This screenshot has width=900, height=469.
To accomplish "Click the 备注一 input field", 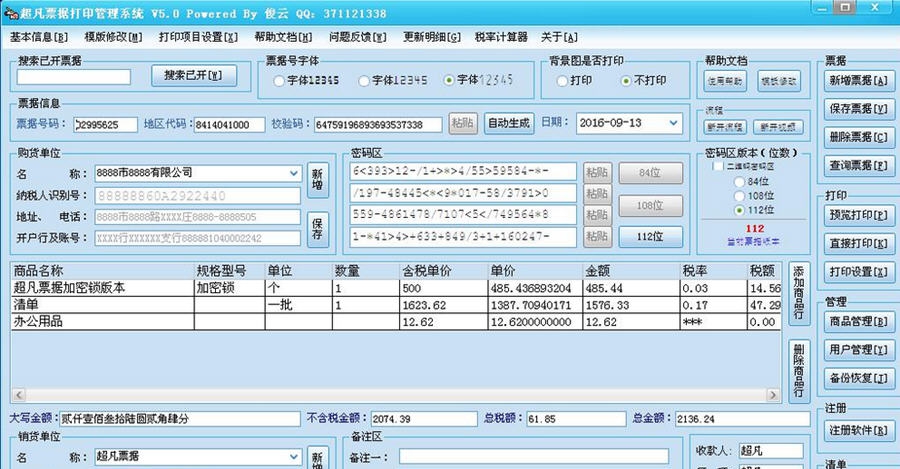I will [534, 457].
